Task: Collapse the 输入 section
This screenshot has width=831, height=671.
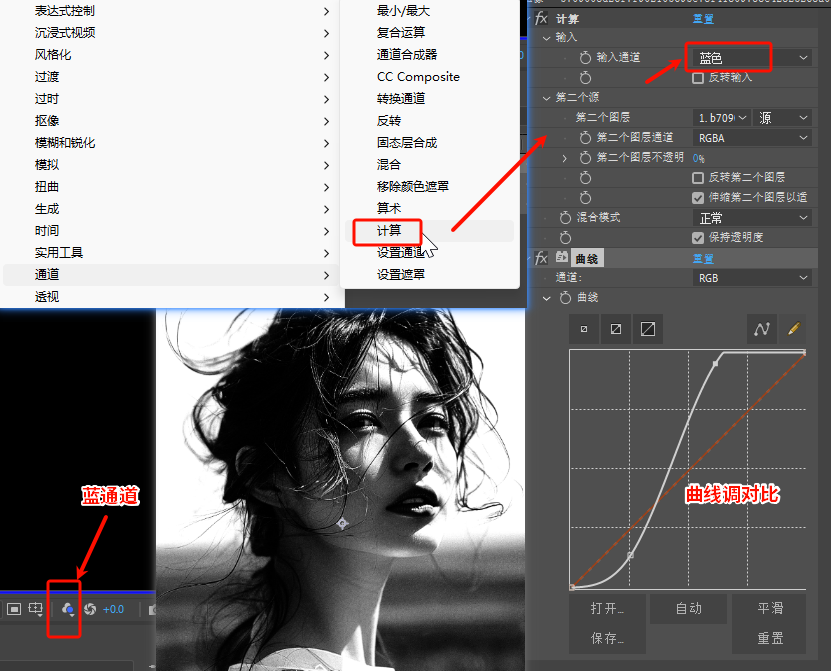Action: coord(546,38)
